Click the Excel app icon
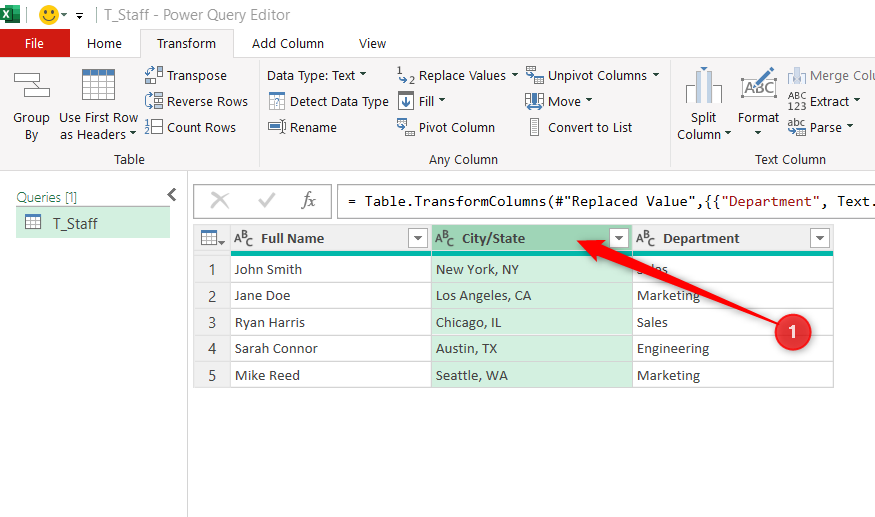The height and width of the screenshot is (517, 875). [x=9, y=14]
